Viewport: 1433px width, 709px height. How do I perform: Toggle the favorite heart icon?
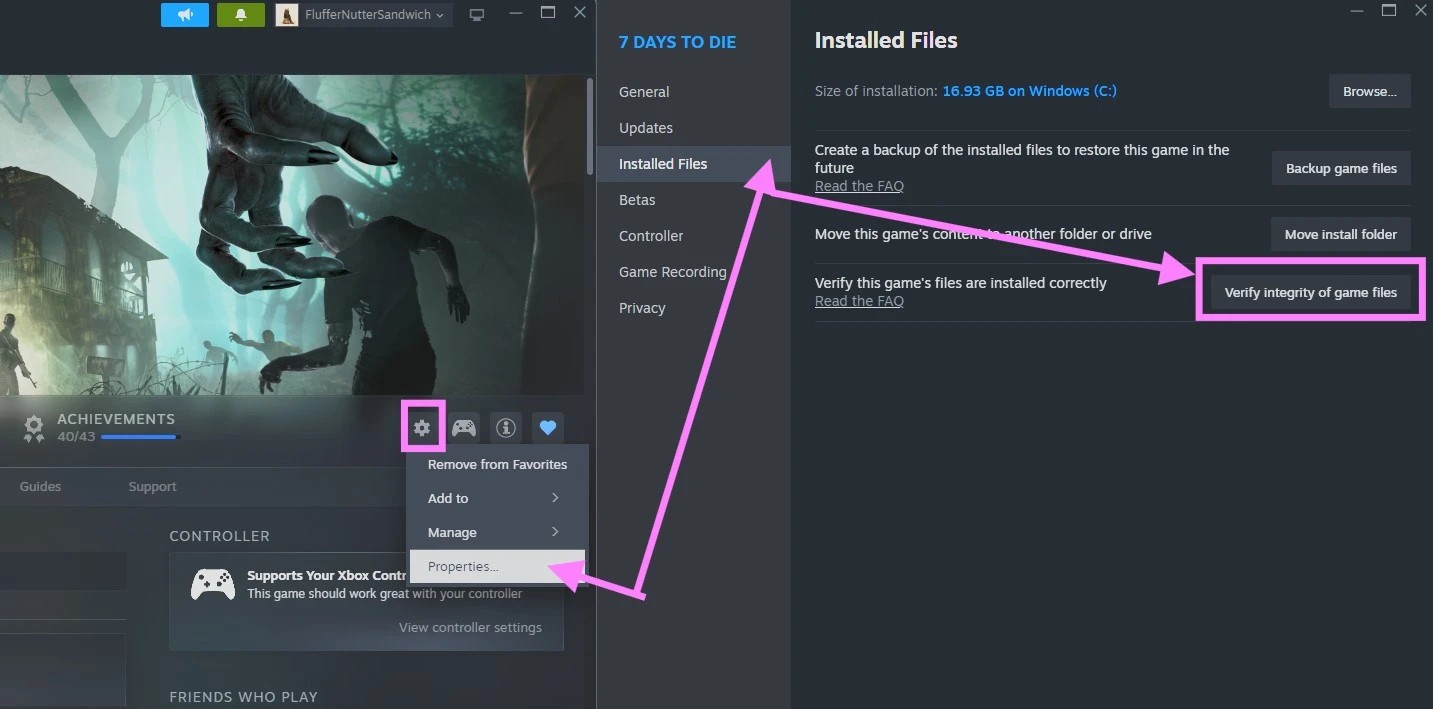tap(548, 428)
